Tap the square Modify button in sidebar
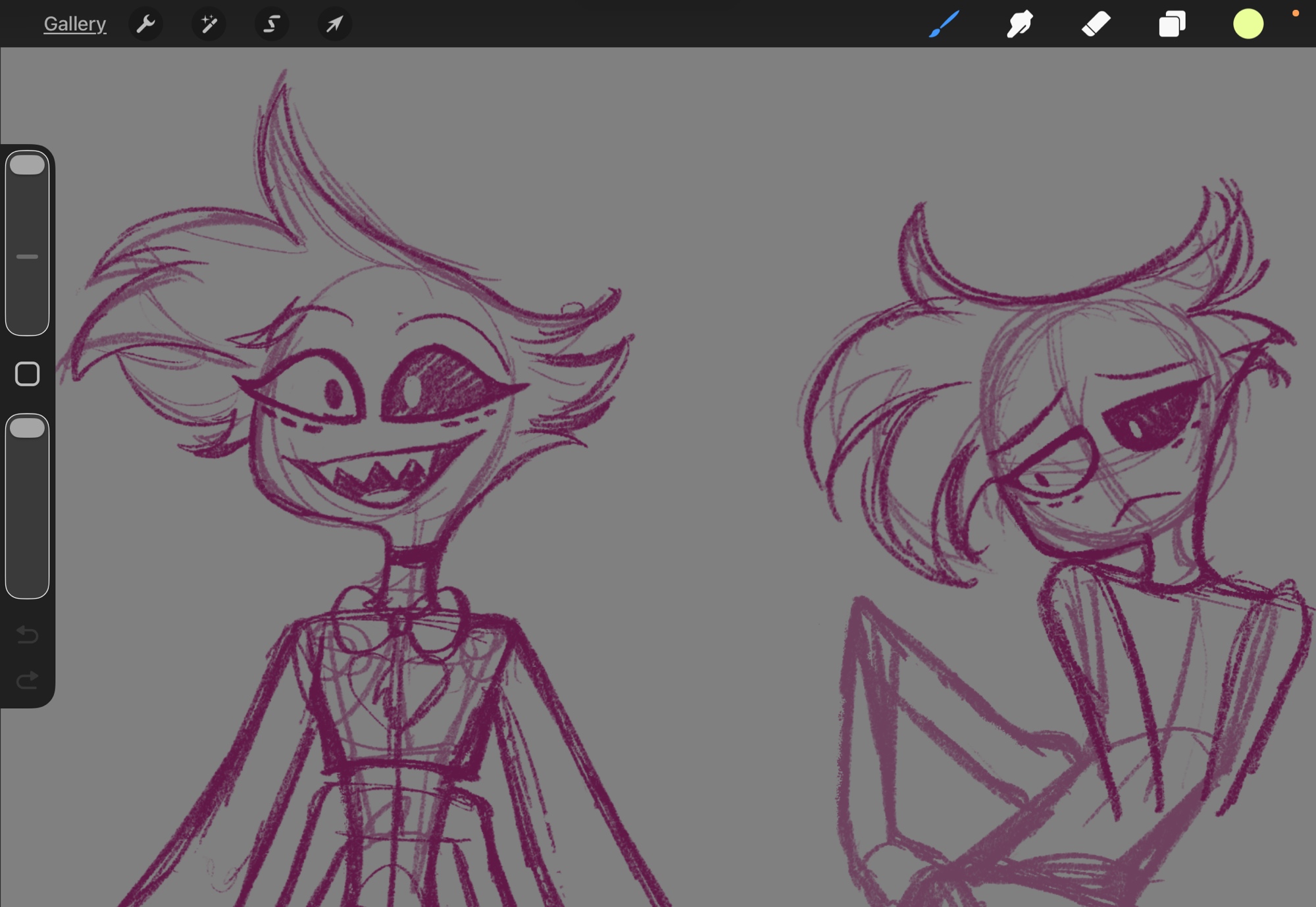Viewport: 1316px width, 907px height. point(27,374)
